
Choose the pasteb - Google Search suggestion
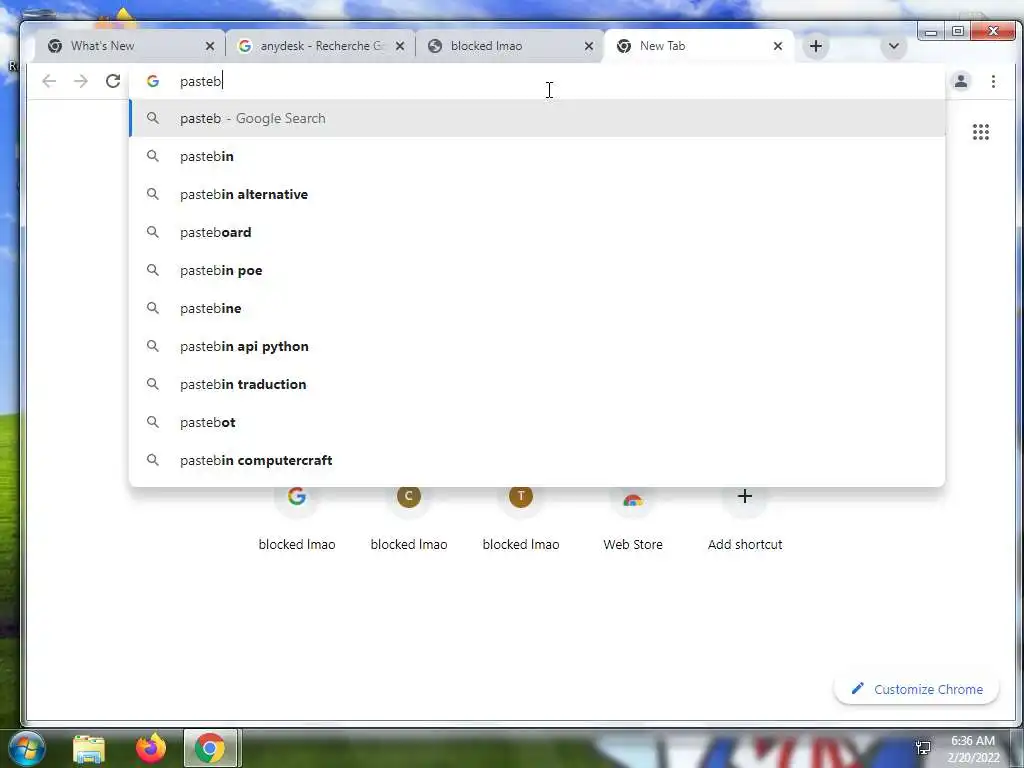(x=537, y=118)
